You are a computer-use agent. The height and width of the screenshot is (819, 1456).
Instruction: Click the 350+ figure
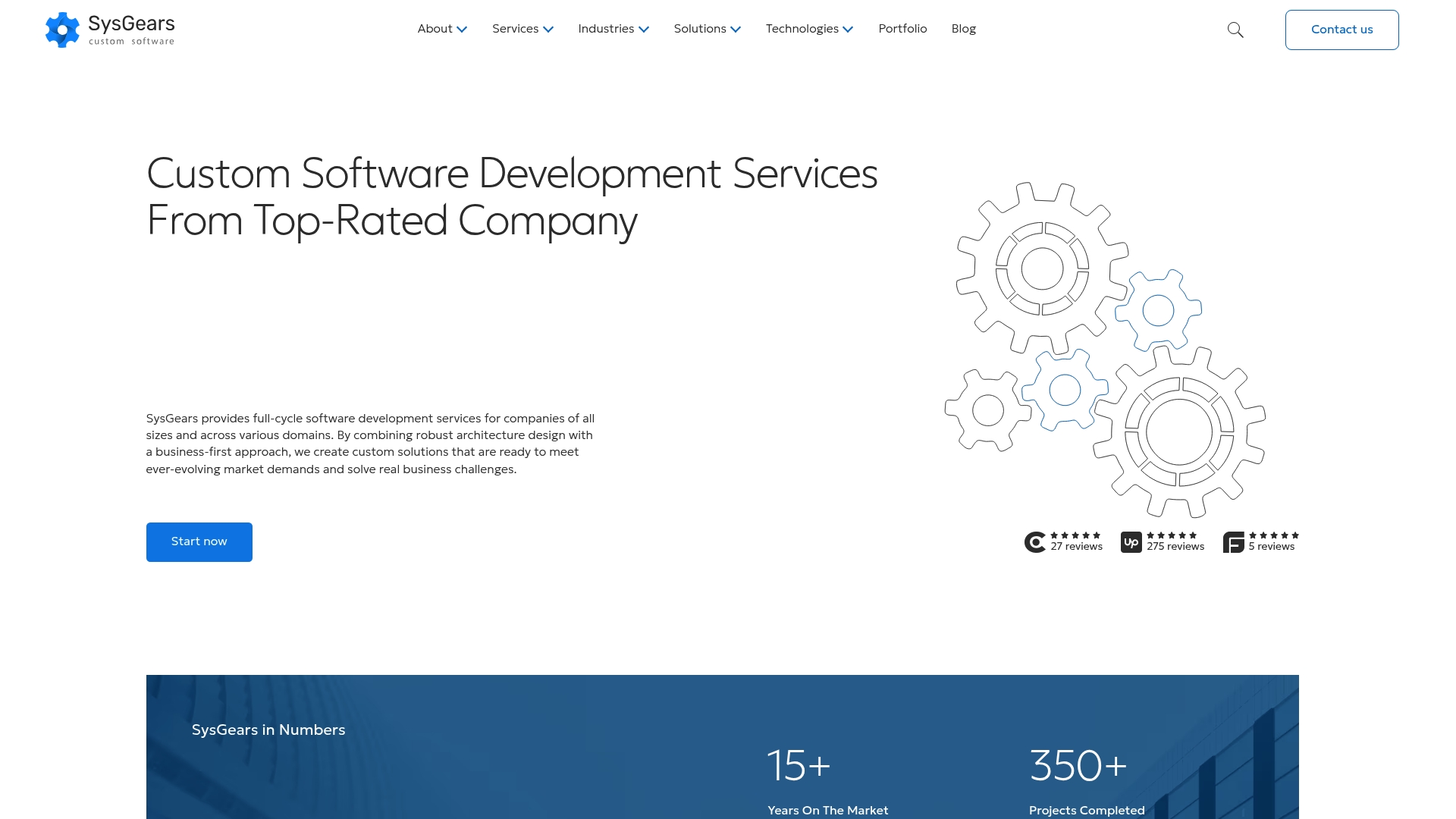tap(1078, 765)
